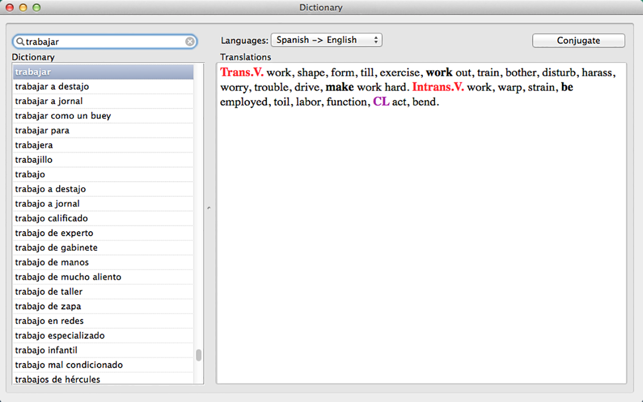Image resolution: width=643 pixels, height=402 pixels.
Task: Close the Dictionary window with red button
Action: (x=9, y=7)
